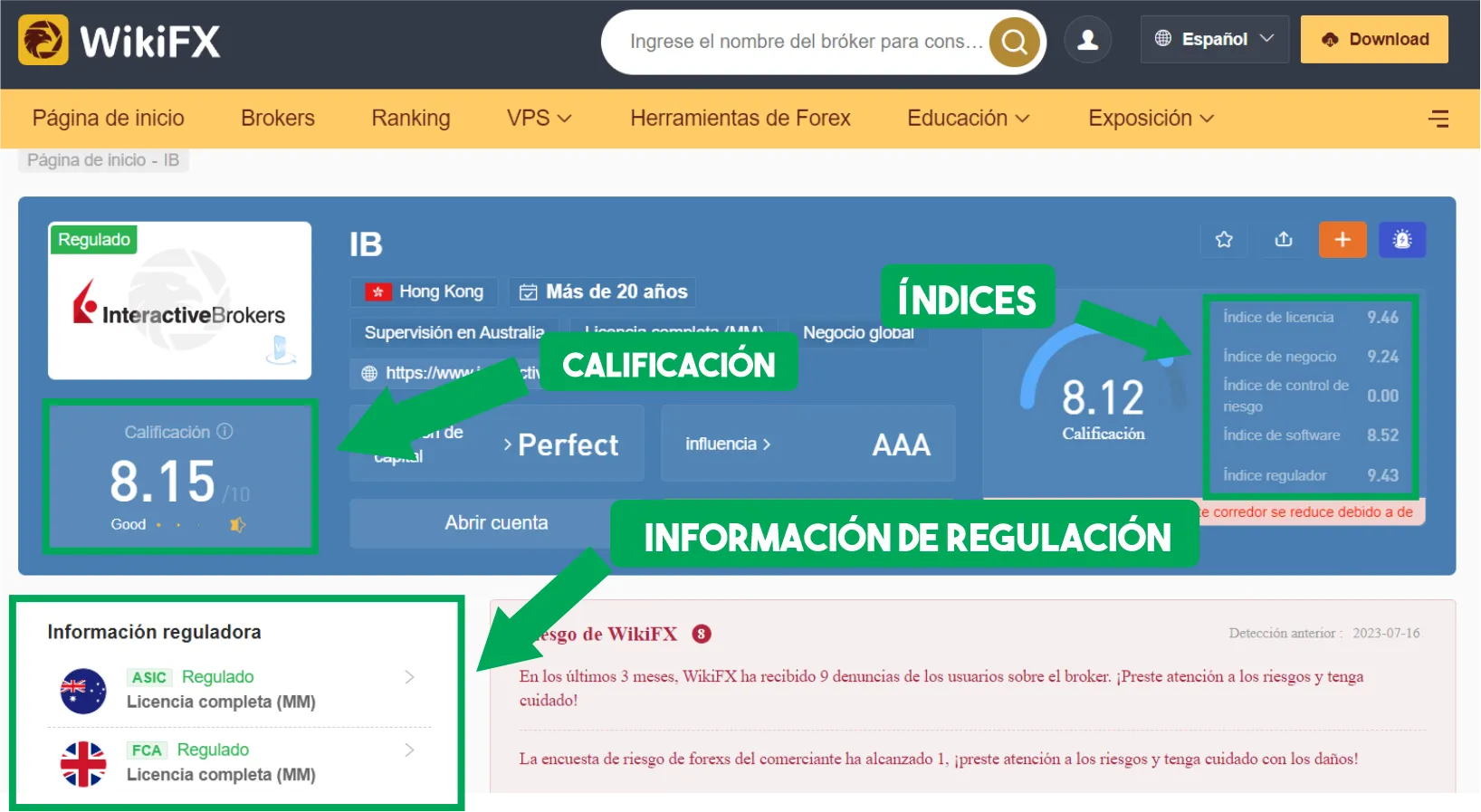Open Herramientas de Forex
Image resolution: width=1481 pixels, height=812 pixels.
tap(740, 119)
